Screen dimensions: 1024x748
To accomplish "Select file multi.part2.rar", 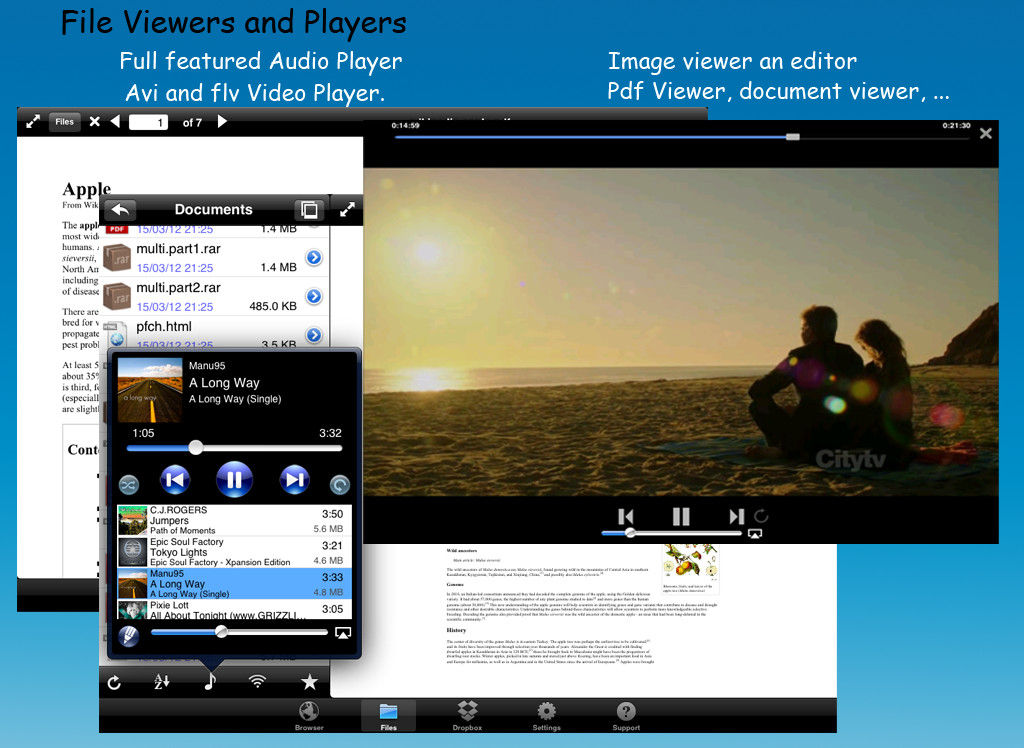I will [x=214, y=296].
